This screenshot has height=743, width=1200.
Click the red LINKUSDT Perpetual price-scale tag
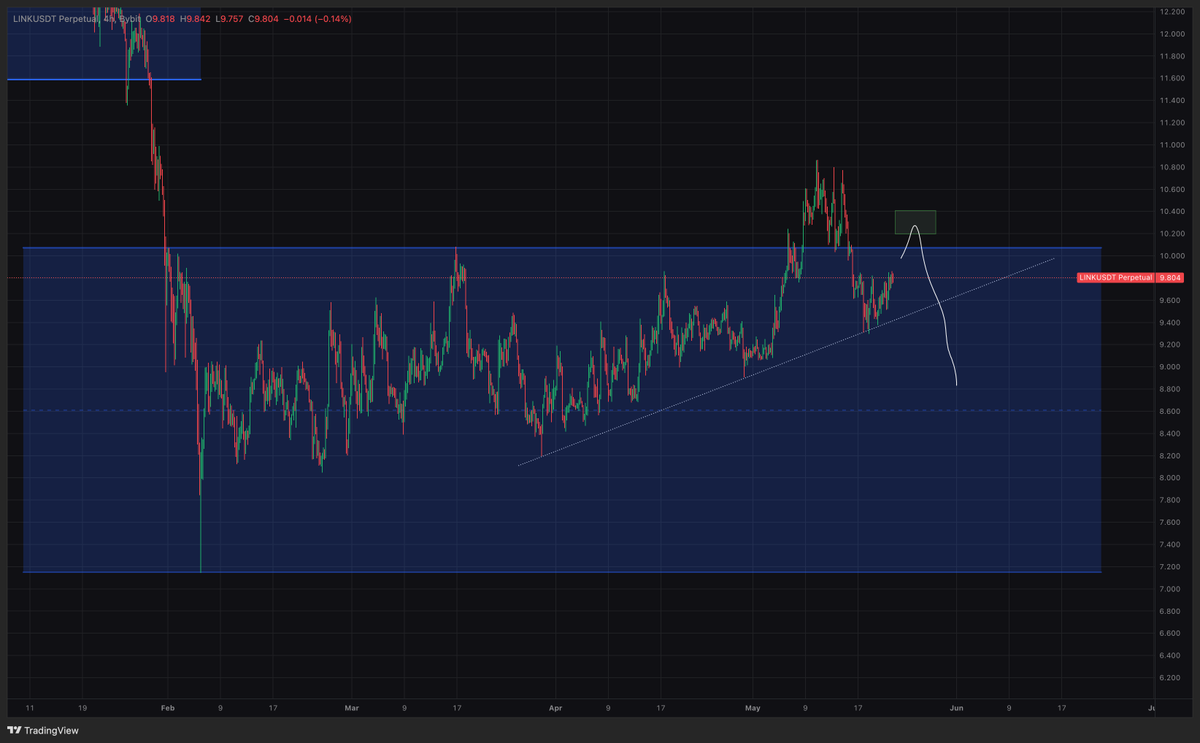click(1114, 277)
